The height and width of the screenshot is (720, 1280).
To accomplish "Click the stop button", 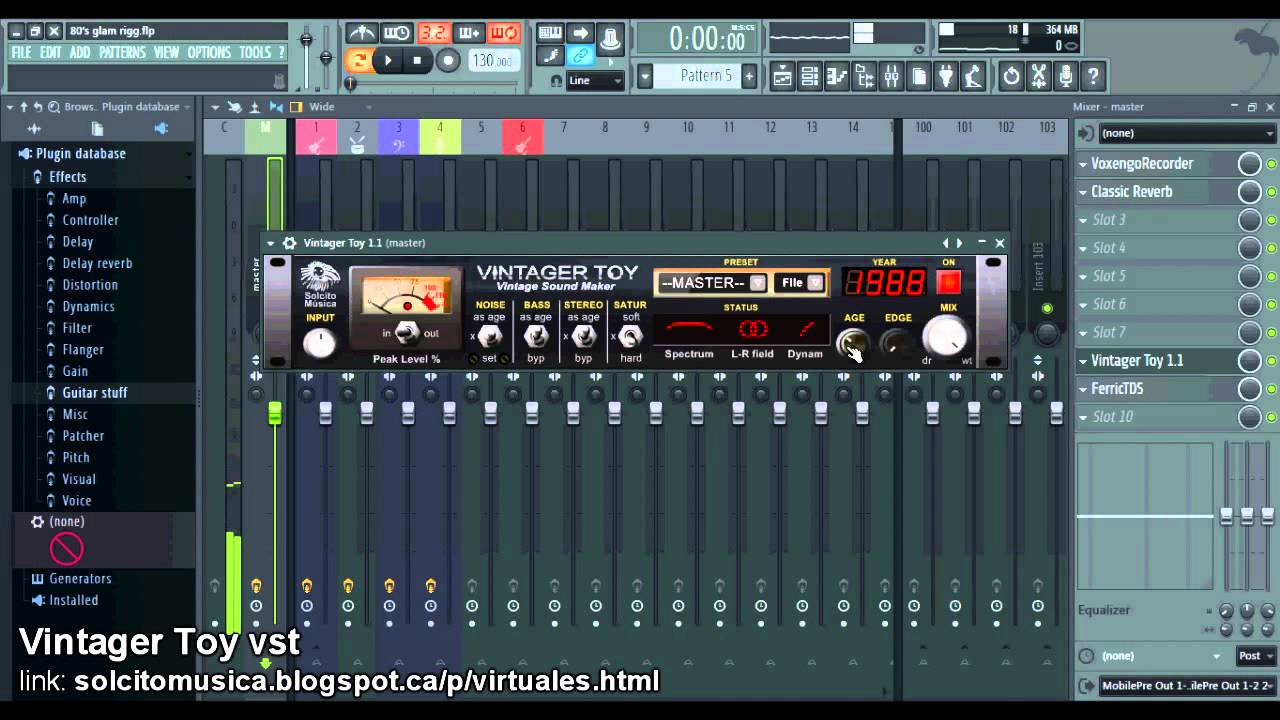I will [417, 60].
